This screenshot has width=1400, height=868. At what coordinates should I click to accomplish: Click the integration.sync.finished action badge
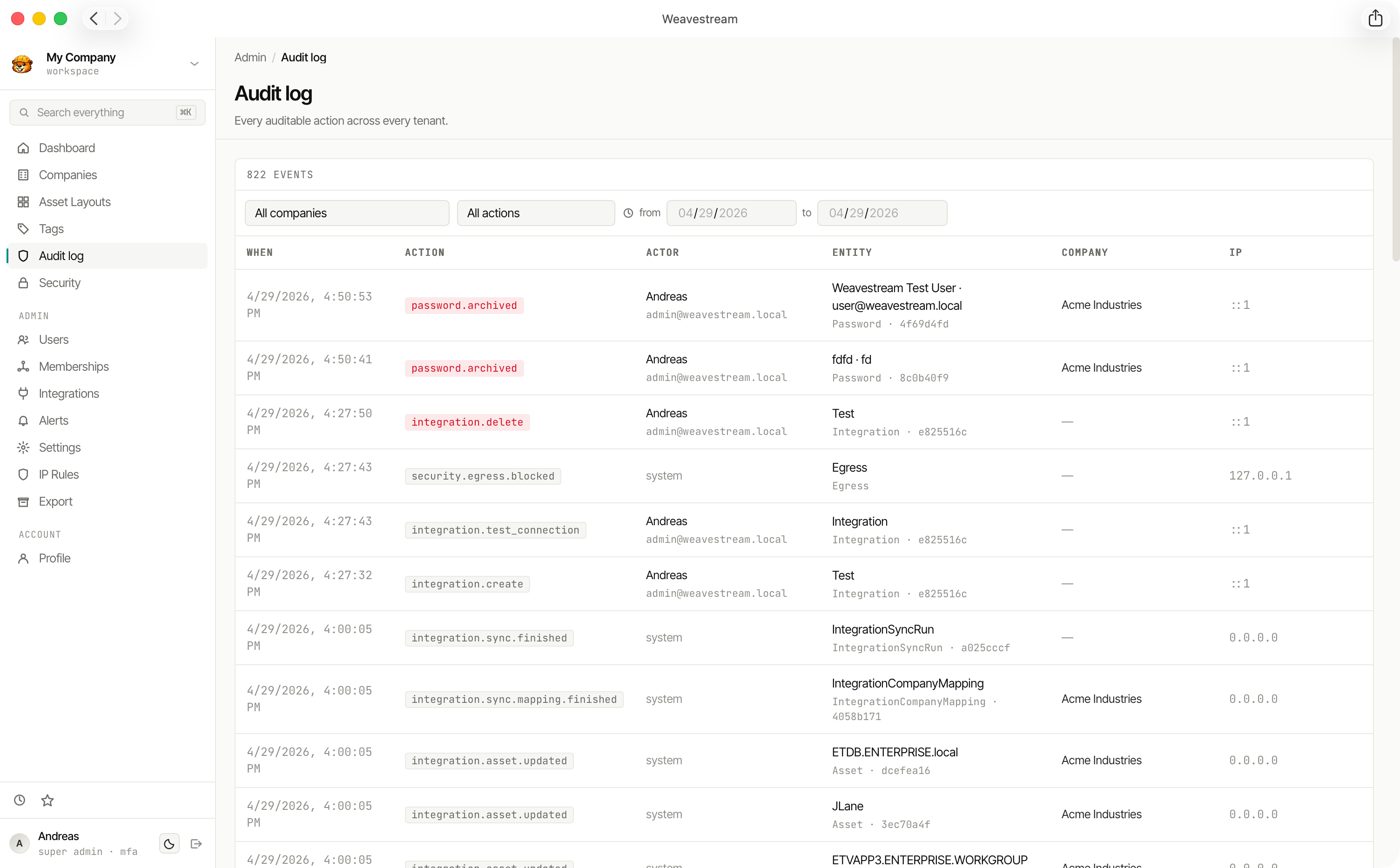pos(489,638)
